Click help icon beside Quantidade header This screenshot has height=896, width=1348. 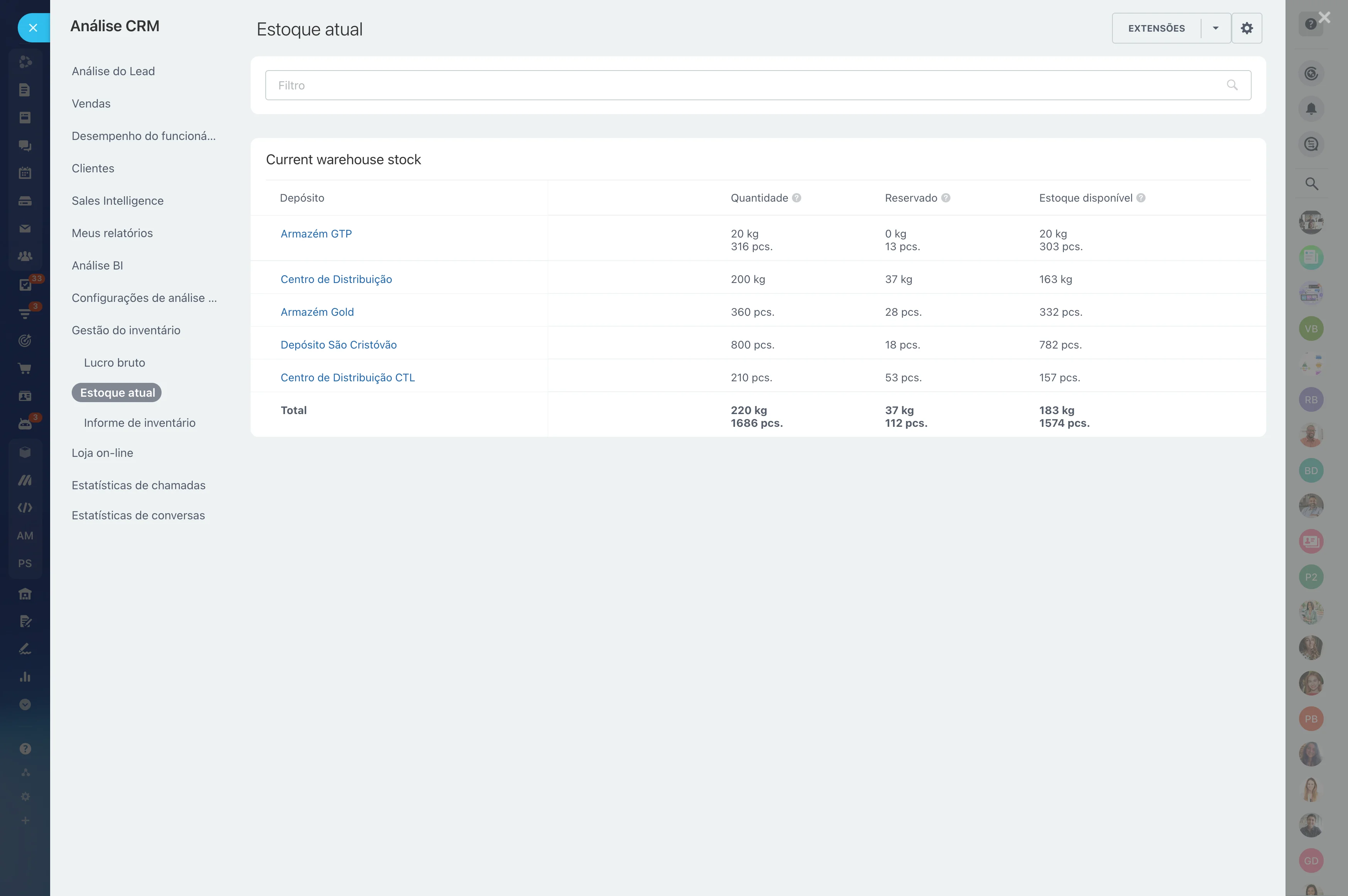coord(797,198)
